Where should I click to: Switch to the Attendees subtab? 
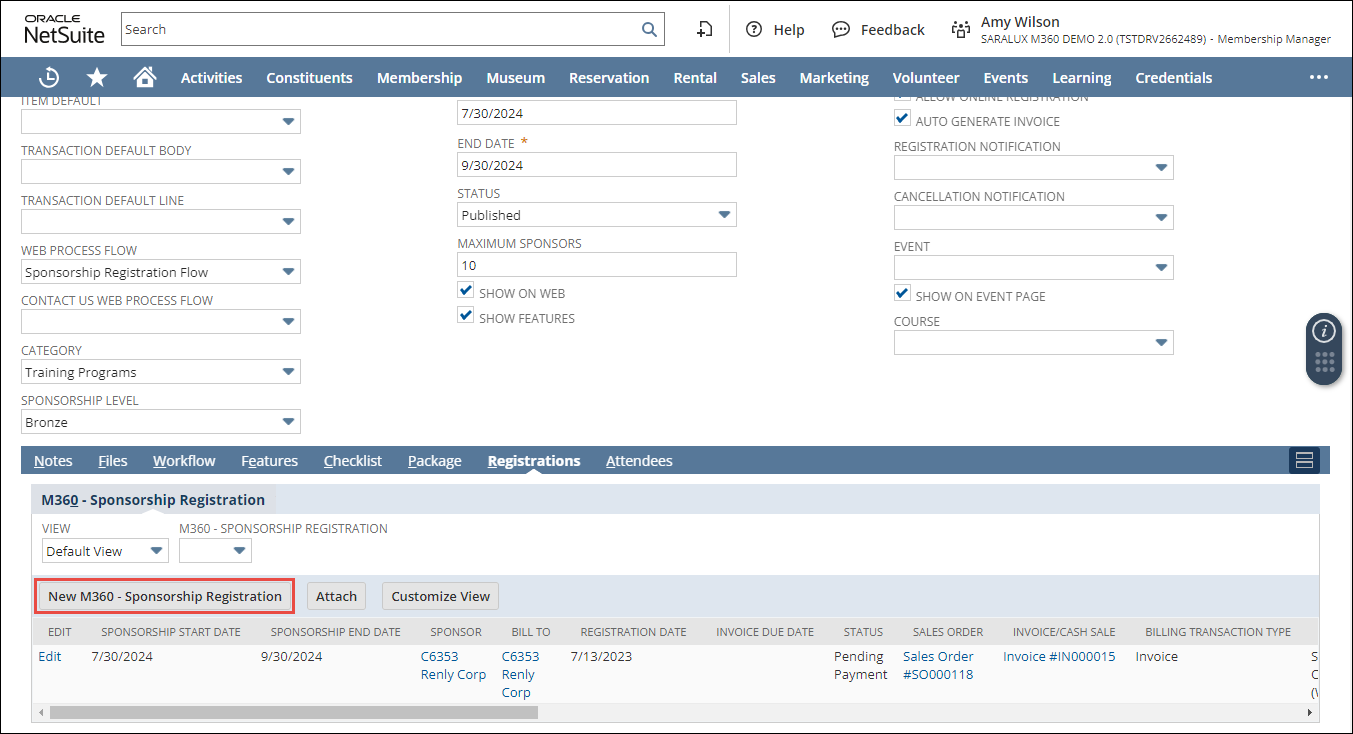coord(639,461)
